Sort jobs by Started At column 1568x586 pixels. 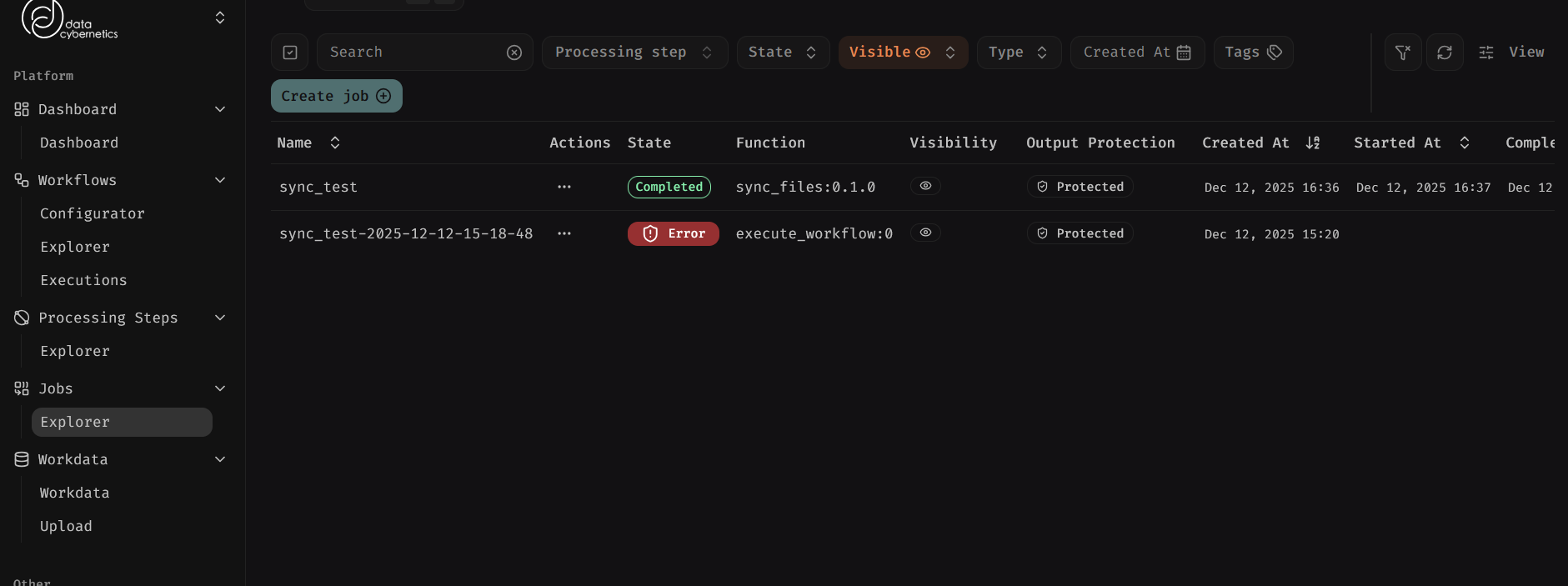[1465, 143]
